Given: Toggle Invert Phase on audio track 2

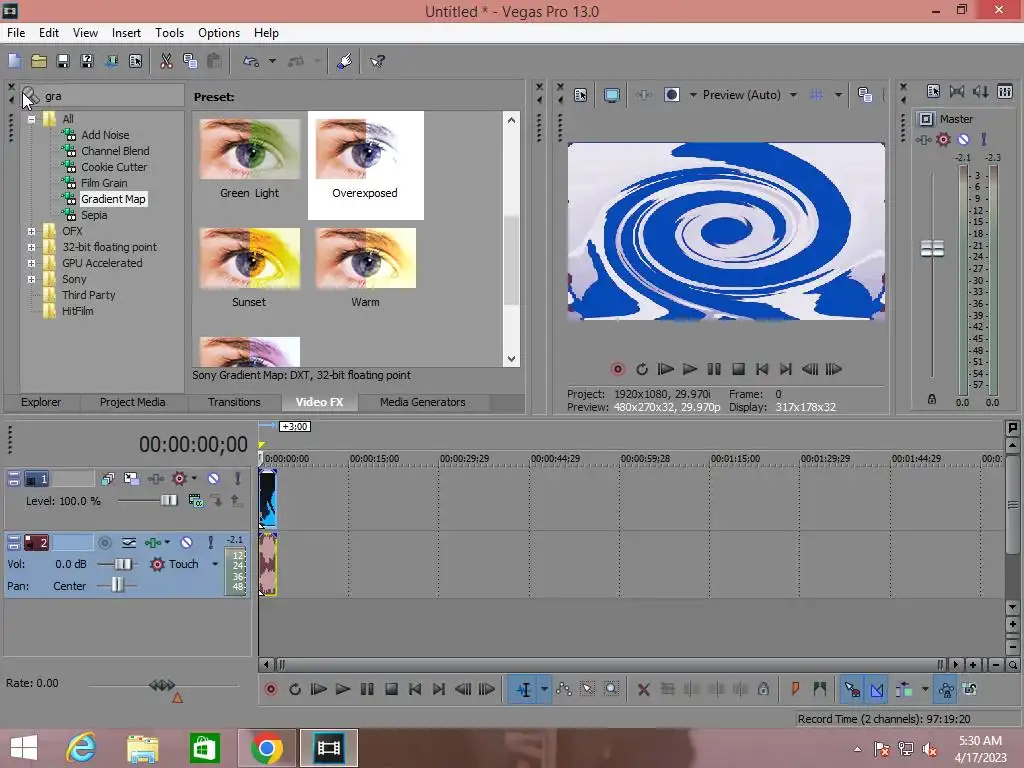Looking at the screenshot, I should tap(129, 543).
